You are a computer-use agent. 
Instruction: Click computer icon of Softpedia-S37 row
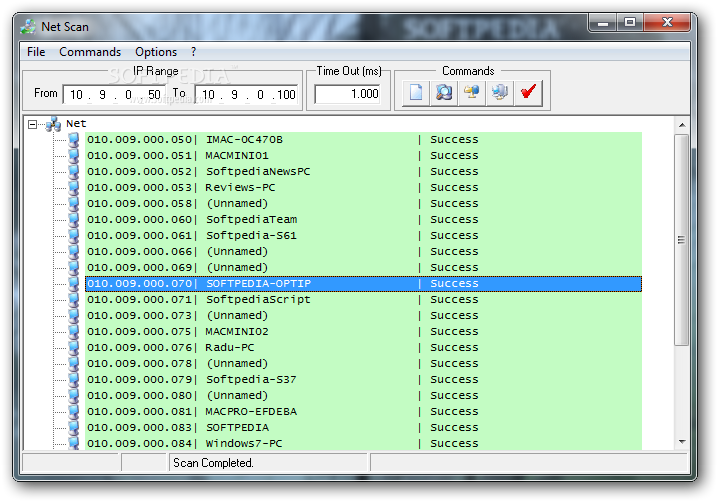[x=74, y=380]
